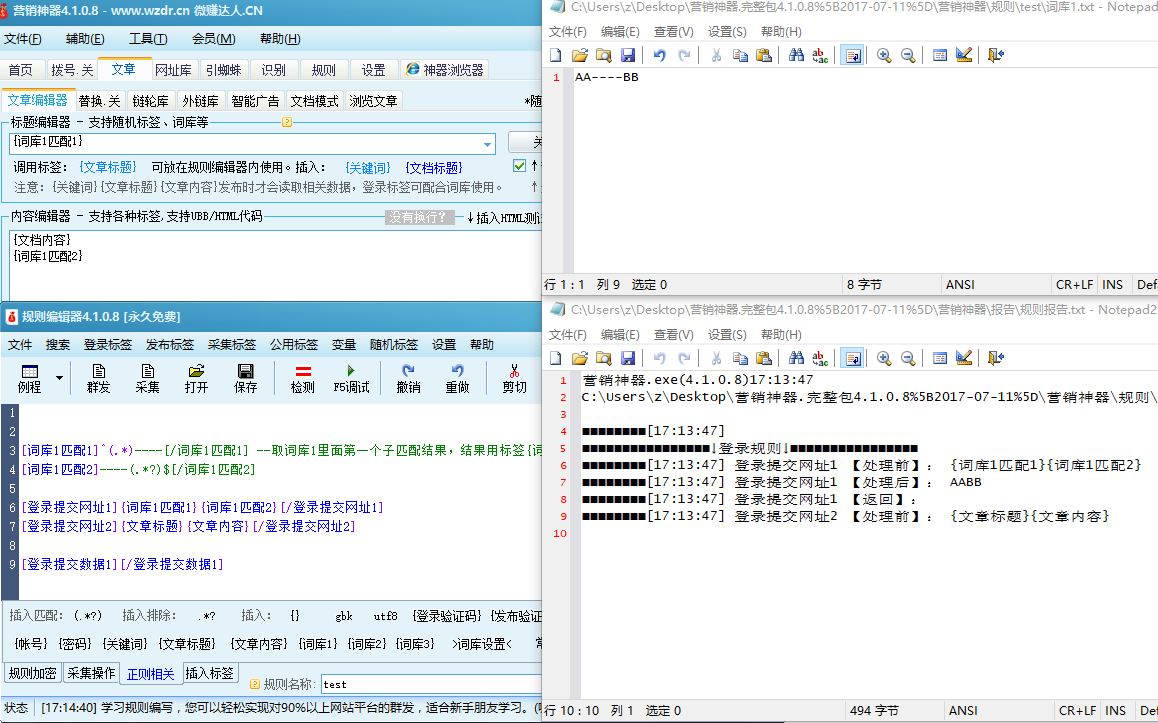Toggle word wrap button in 词库1.txt toolbar
This screenshot has height=723, width=1158.
click(852, 55)
